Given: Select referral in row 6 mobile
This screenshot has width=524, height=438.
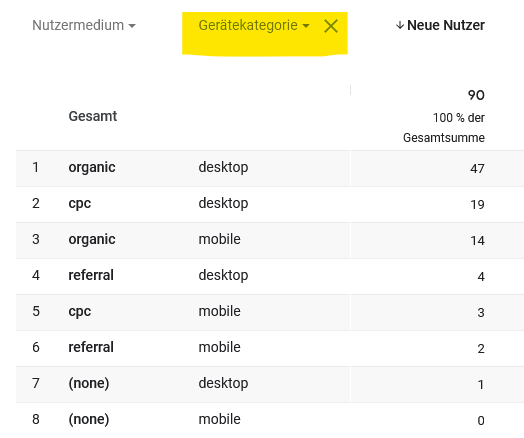Looking at the screenshot, I should click(91, 347).
